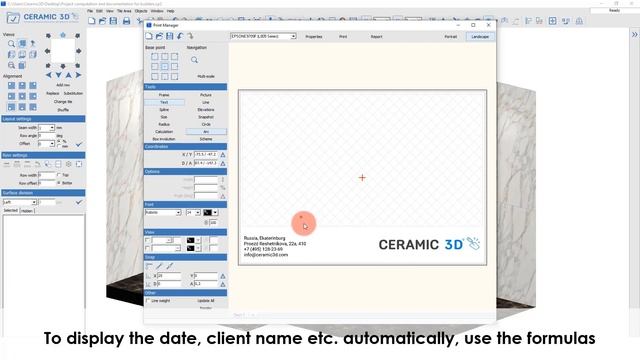Click the X / Y coordinates input field
Image resolution: width=640 pixels, height=360 pixels.
[x=206, y=155]
